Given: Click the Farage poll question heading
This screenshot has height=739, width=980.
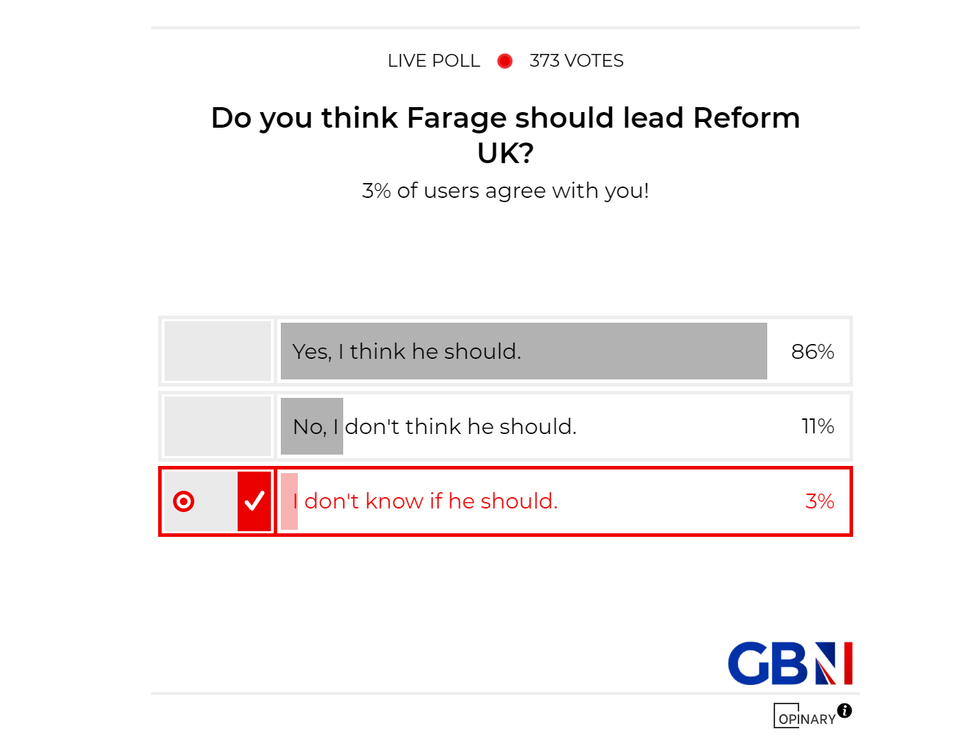Looking at the screenshot, I should point(505,135).
